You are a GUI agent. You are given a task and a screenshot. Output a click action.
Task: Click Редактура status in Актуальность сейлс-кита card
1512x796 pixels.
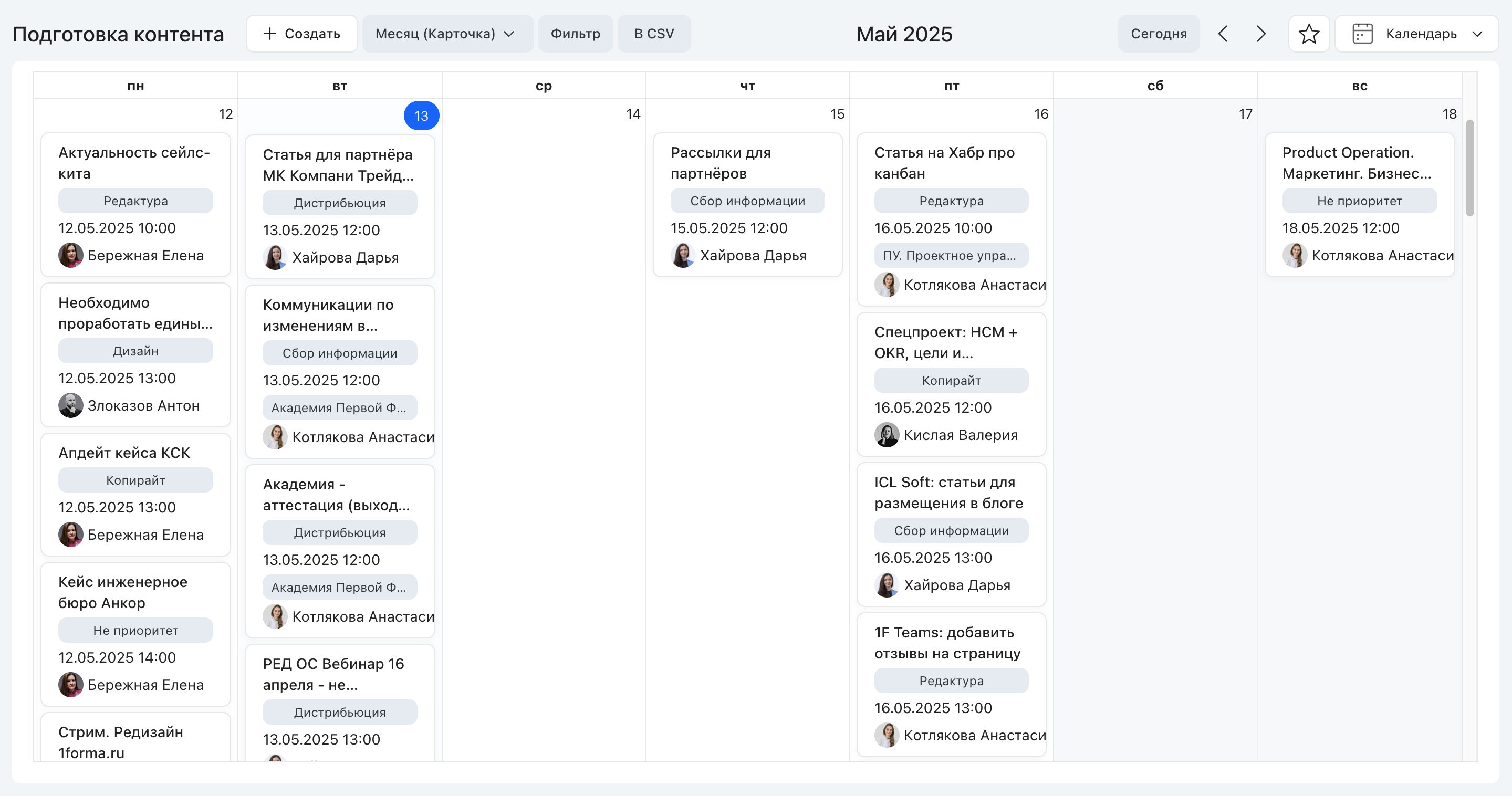135,201
